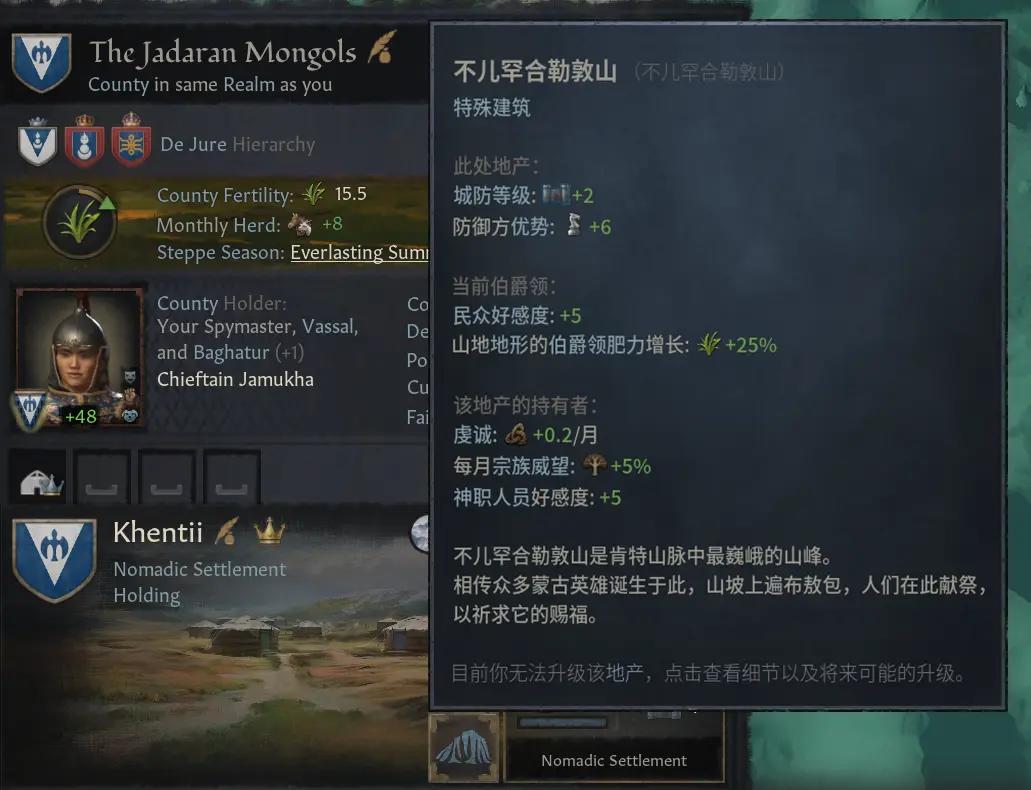This screenshot has width=1031, height=790.
Task: Click the Nomadic Settlement building slot
Action: [x=614, y=747]
